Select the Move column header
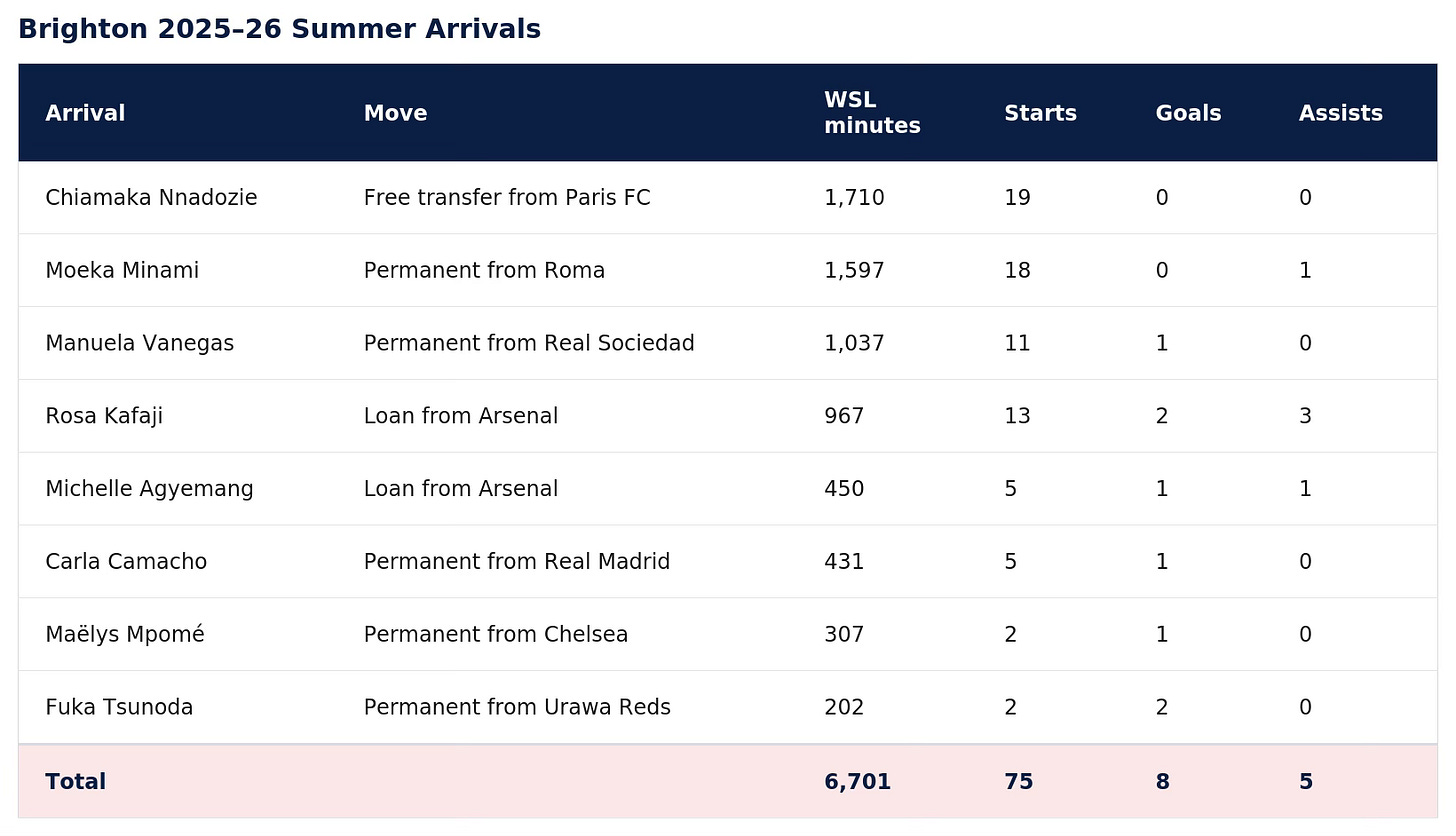The height and width of the screenshot is (836, 1456). pyautogui.click(x=395, y=113)
